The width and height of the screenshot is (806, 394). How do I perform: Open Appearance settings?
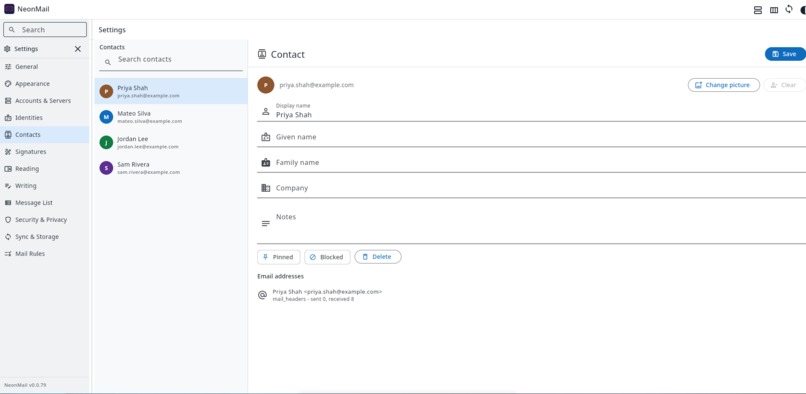45,83
